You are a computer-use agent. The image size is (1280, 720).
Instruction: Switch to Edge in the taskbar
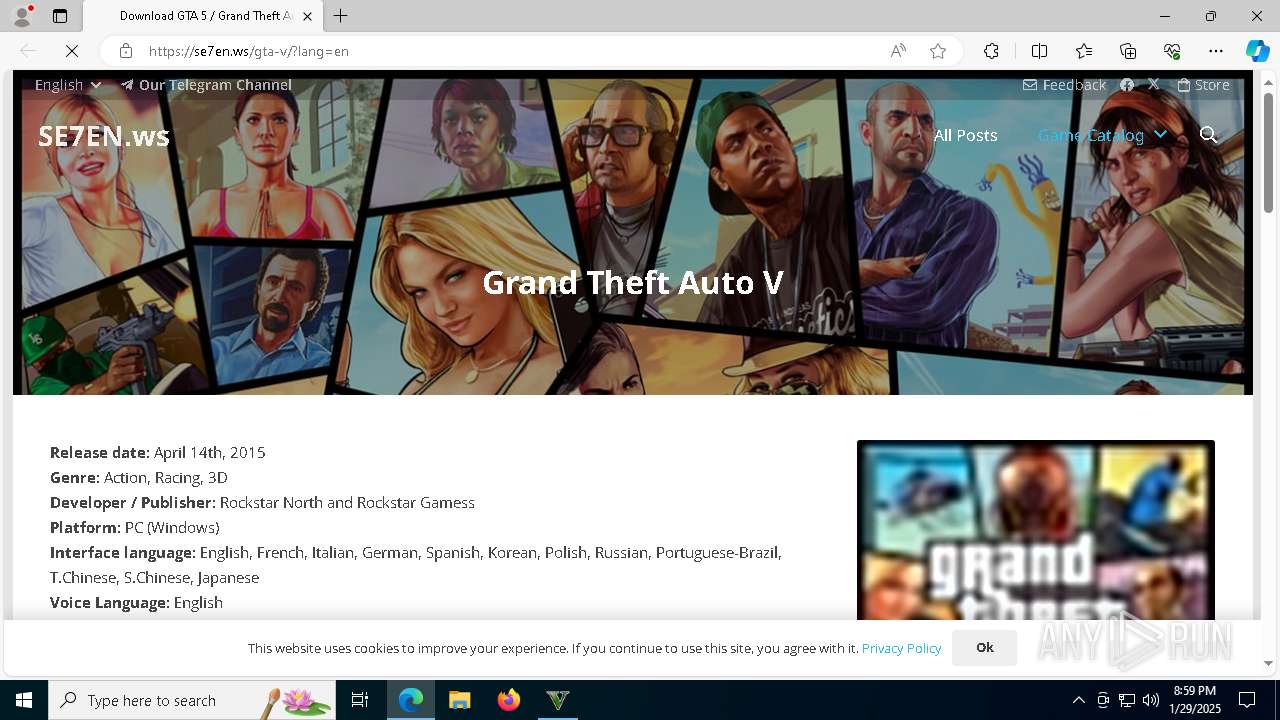click(x=411, y=700)
